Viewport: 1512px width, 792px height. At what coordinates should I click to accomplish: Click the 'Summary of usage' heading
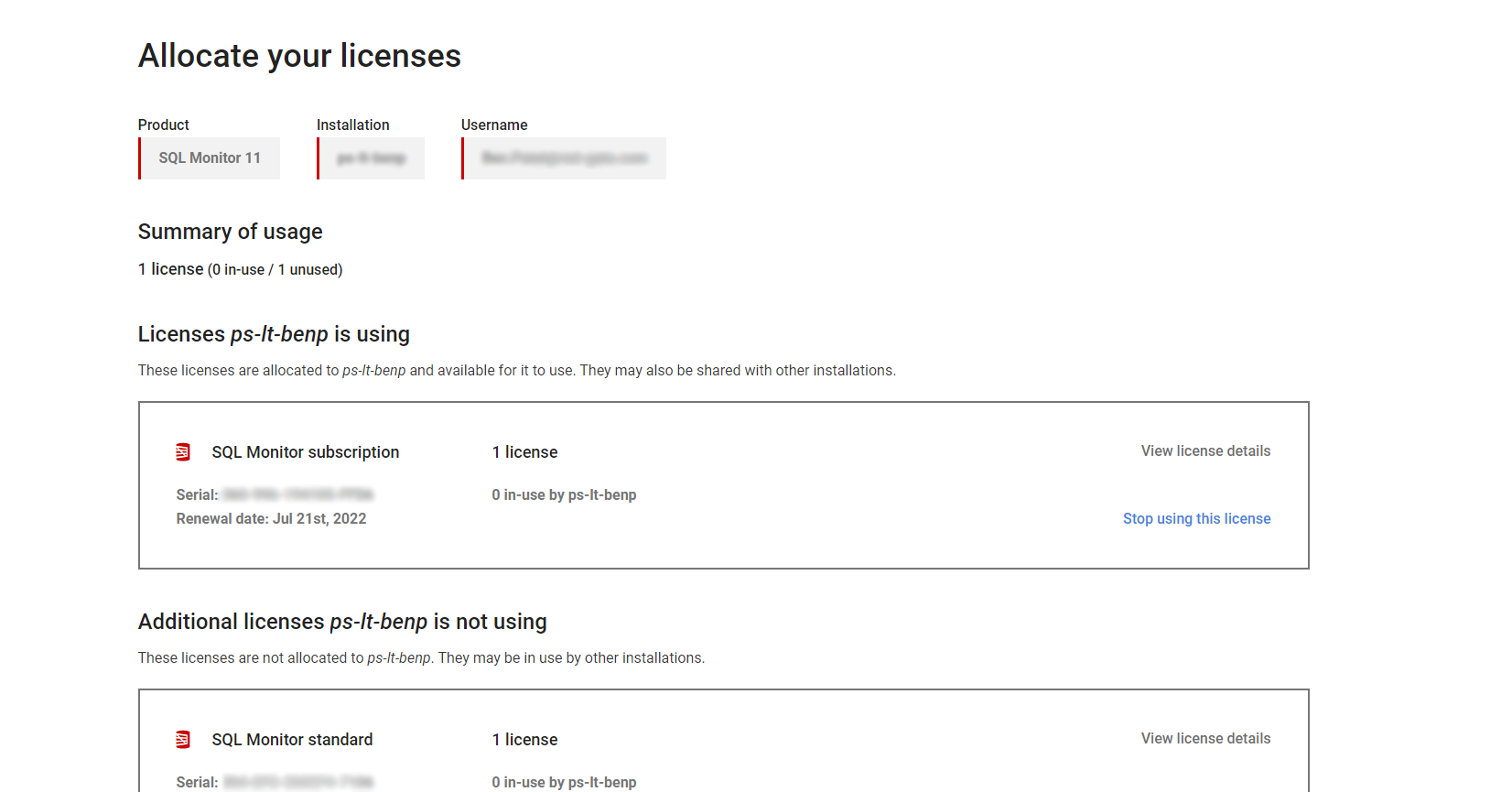point(230,233)
